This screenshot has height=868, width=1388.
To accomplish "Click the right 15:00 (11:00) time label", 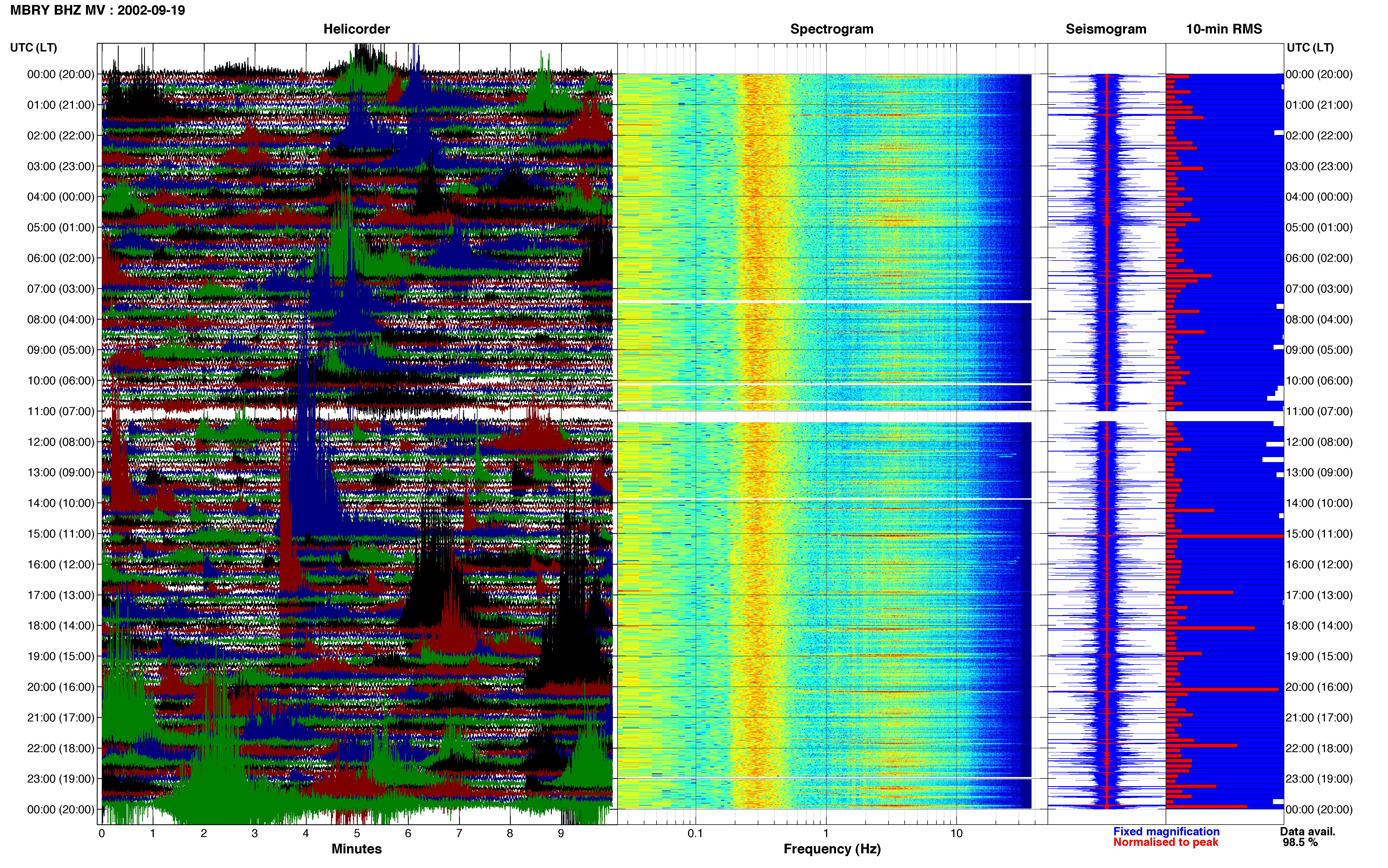I will (x=1319, y=534).
